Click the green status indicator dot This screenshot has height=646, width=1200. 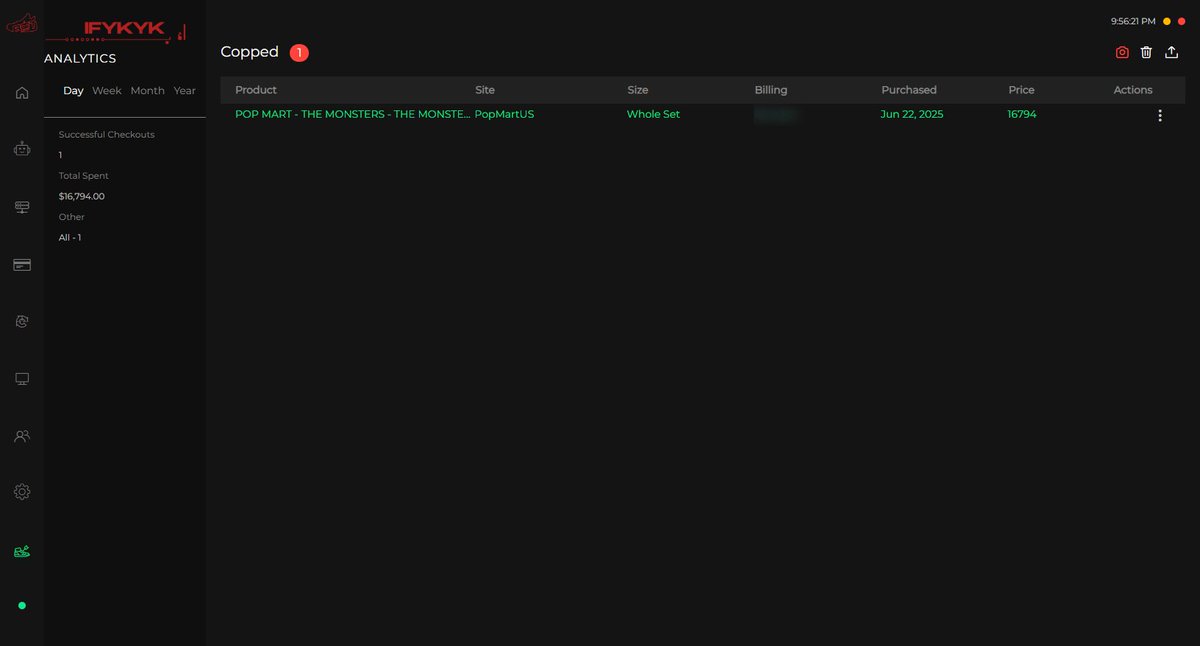[x=22, y=605]
